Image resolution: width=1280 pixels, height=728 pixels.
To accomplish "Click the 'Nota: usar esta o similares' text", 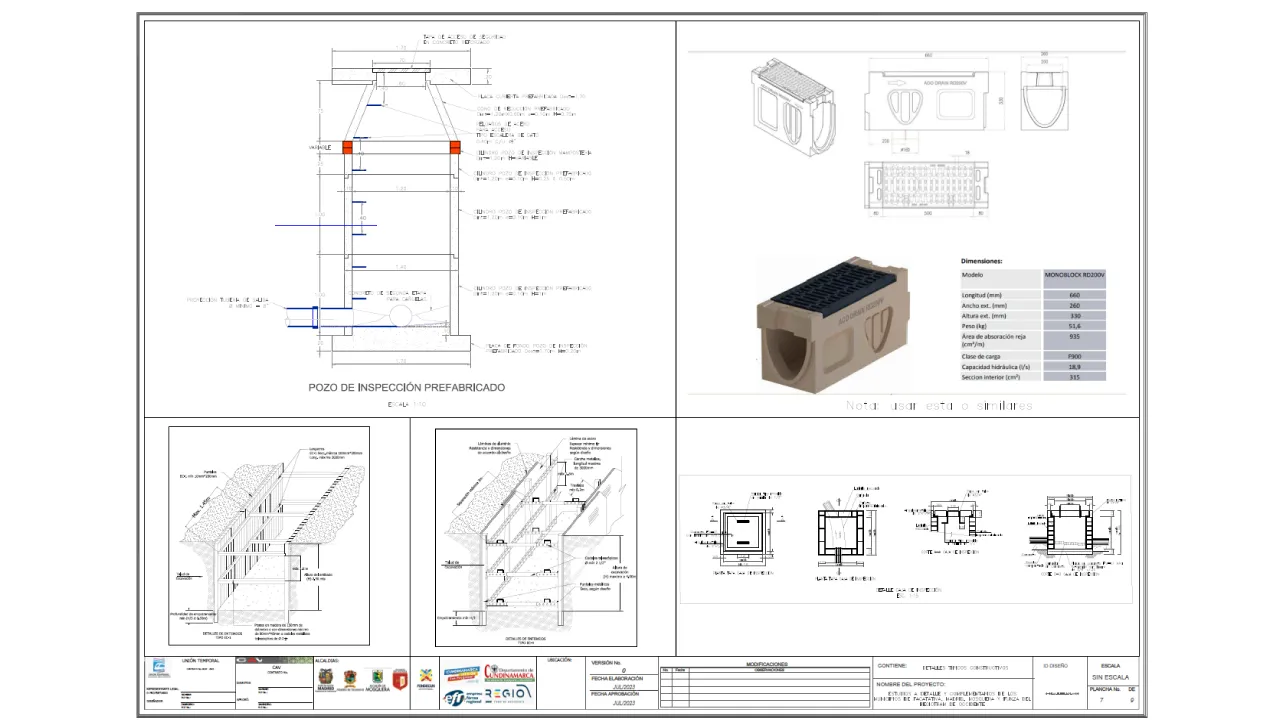I will [938, 406].
